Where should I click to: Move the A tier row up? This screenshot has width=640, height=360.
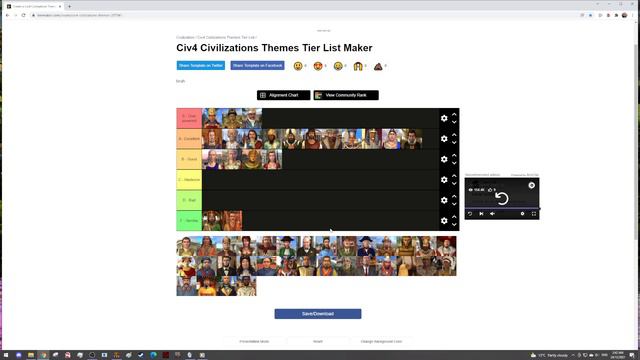454,135
